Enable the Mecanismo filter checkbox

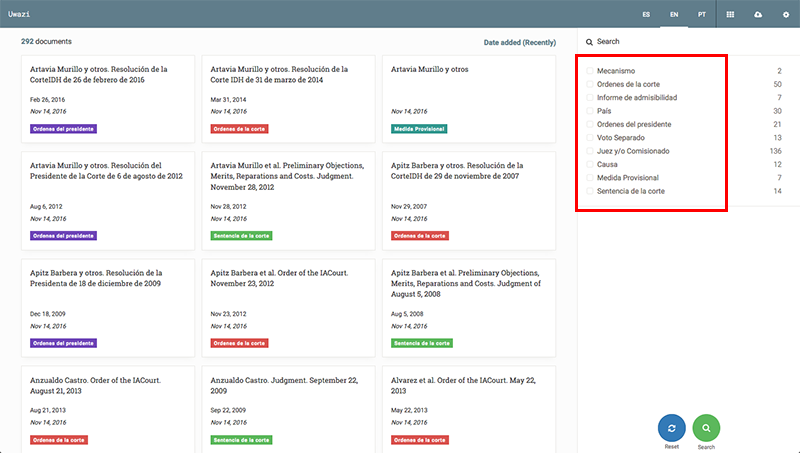coord(590,72)
